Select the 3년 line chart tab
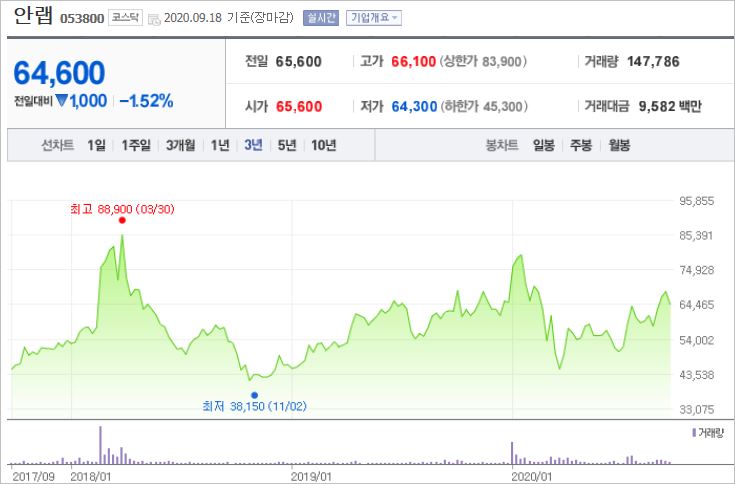The width and height of the screenshot is (735, 484). point(253,145)
